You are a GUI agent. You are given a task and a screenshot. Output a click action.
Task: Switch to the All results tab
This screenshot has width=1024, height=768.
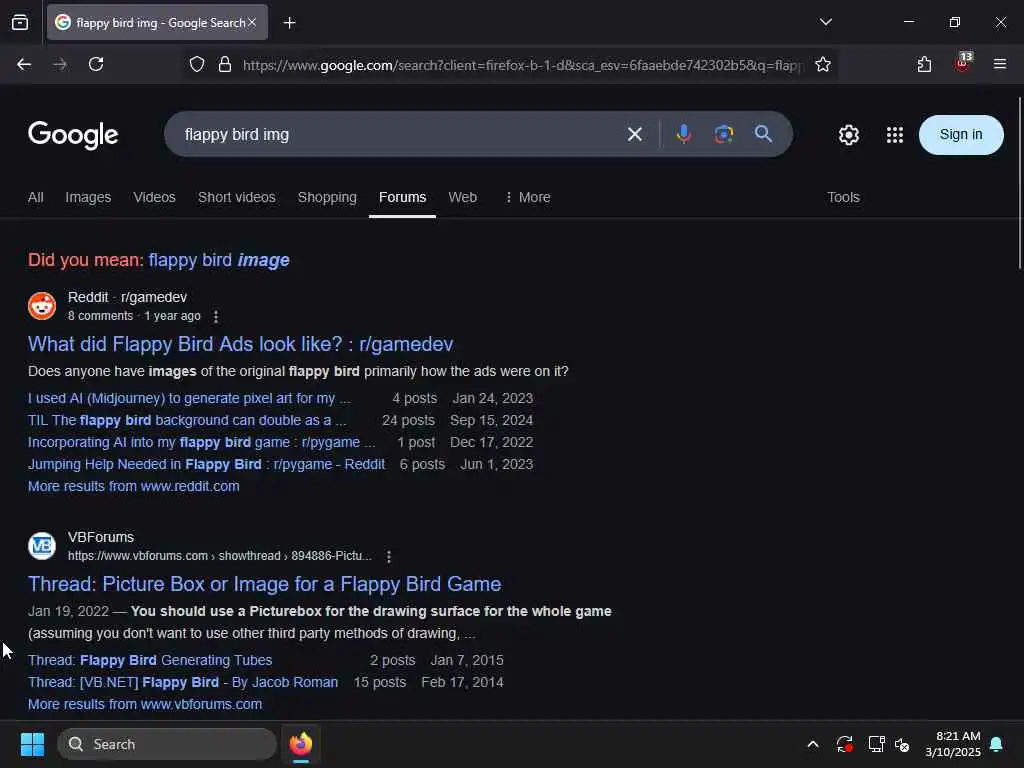36,197
